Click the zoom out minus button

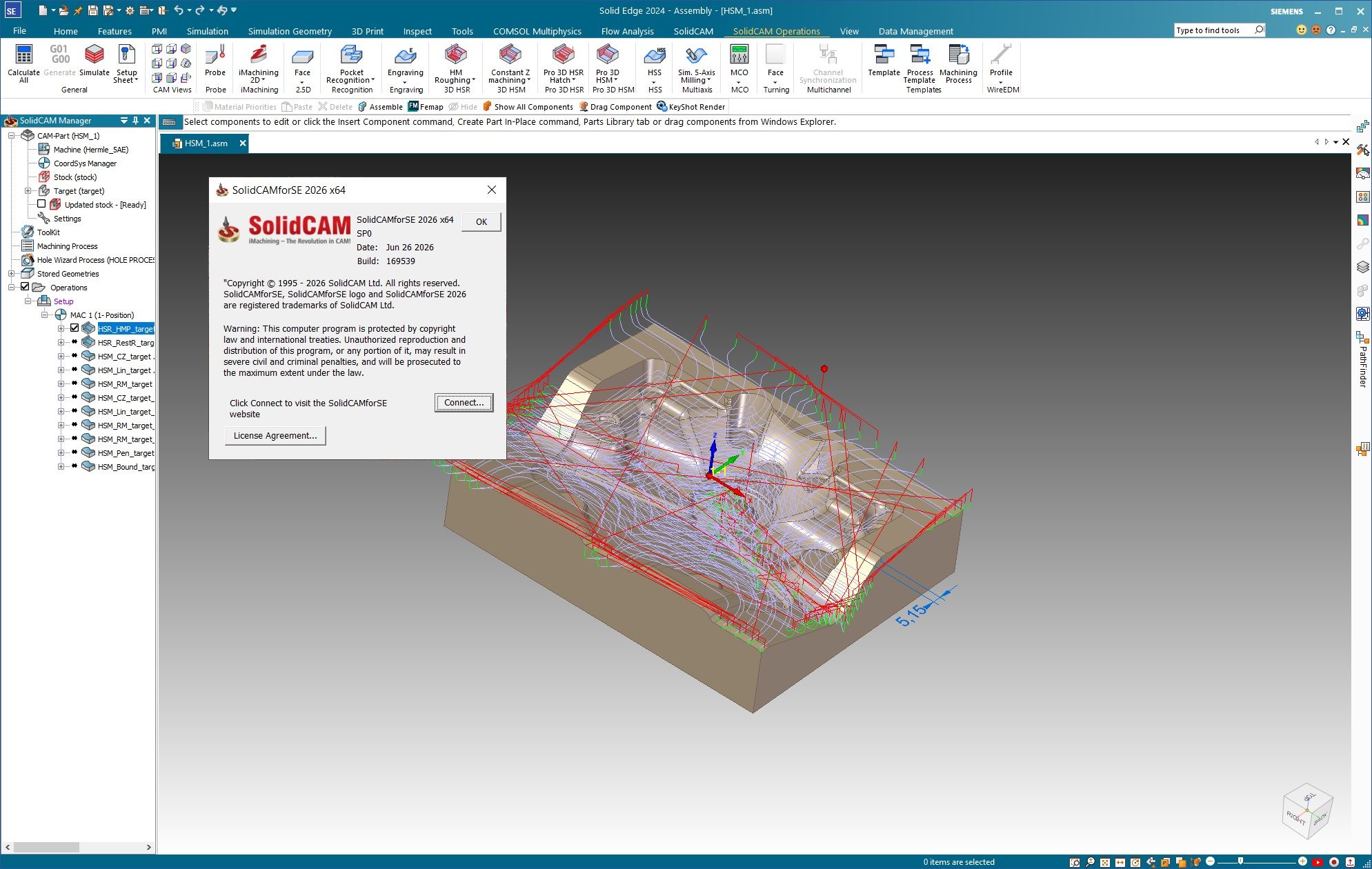click(1210, 861)
